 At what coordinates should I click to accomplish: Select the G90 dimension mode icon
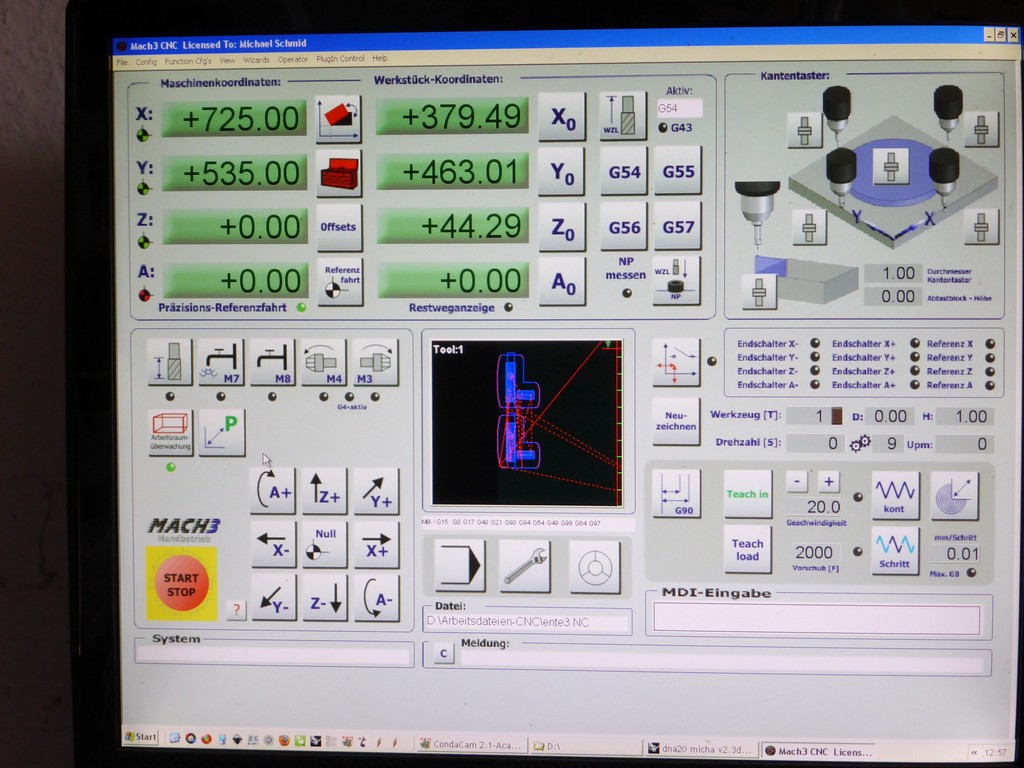pos(676,494)
